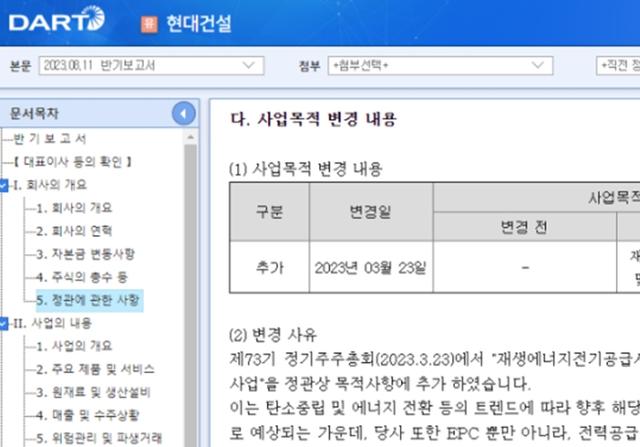Click the 2023년 03월 23일 cell
This screenshot has height=447, width=640.
click(x=371, y=268)
